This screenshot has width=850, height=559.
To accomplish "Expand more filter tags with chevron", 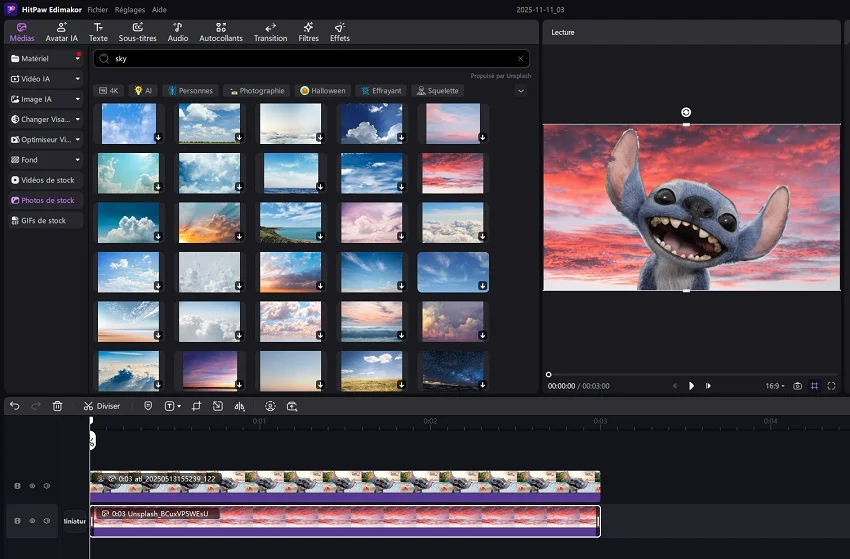I will [x=520, y=91].
